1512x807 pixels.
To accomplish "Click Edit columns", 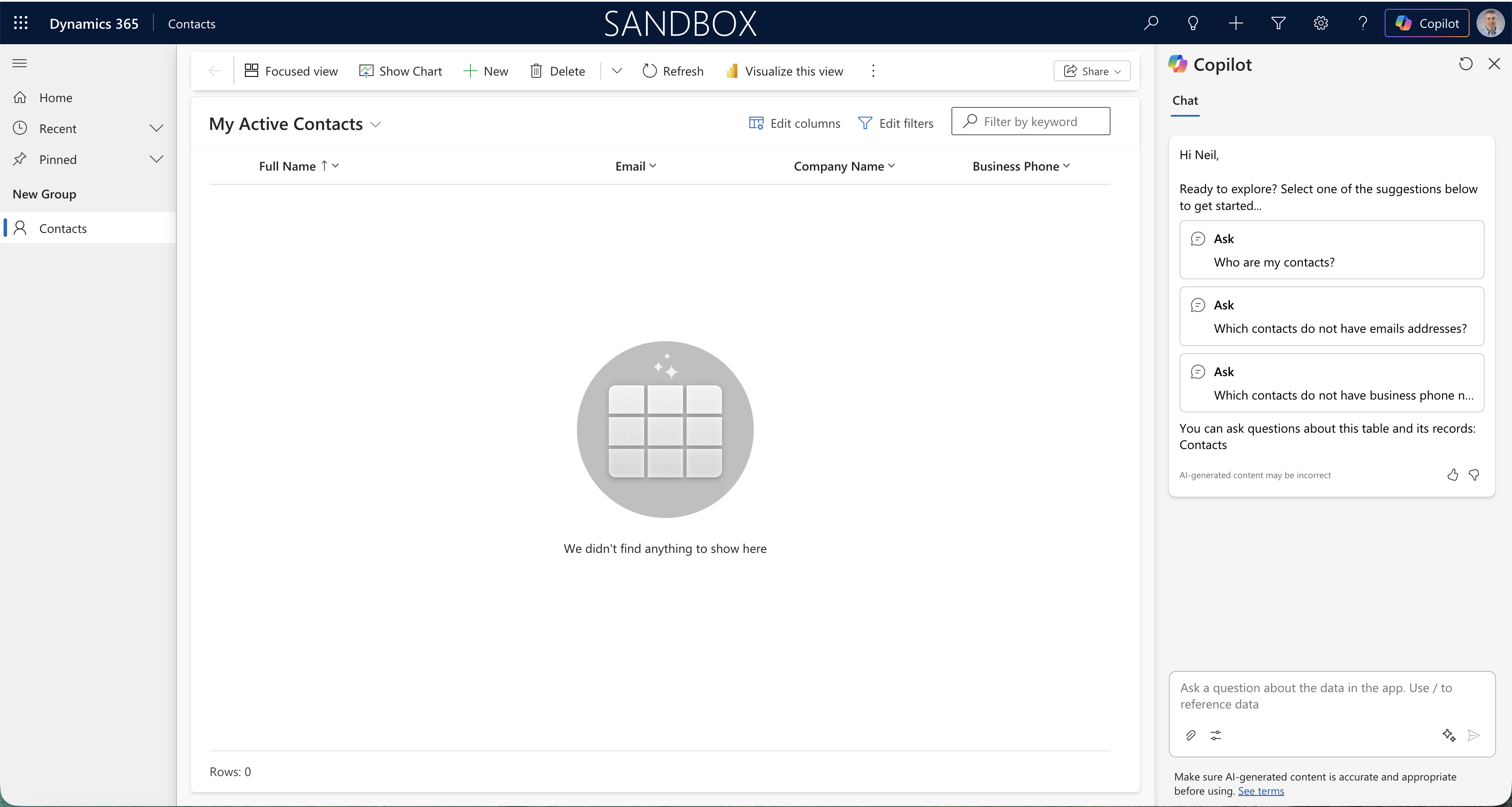I will click(794, 123).
